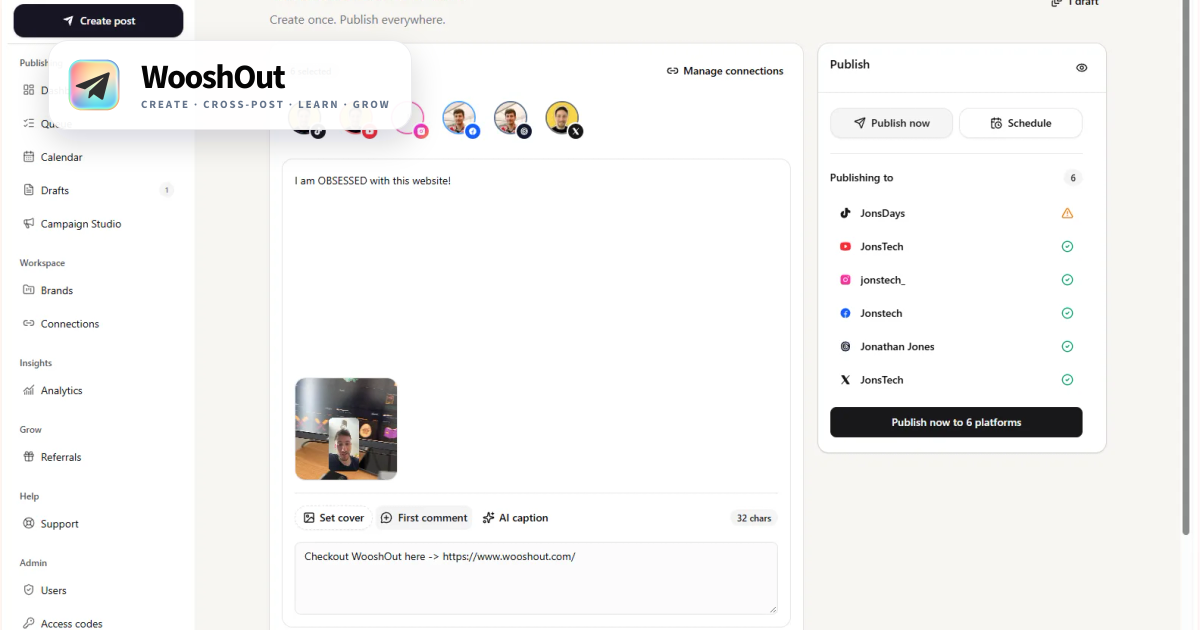Select the Publish now tab
The image size is (1200, 630).
[x=891, y=123]
